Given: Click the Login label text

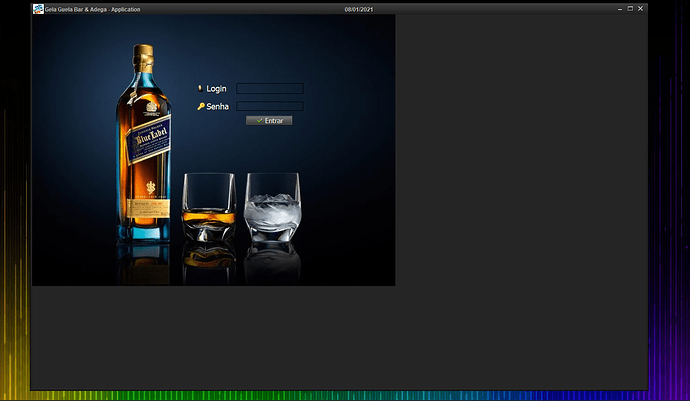Looking at the screenshot, I should tap(216, 89).
